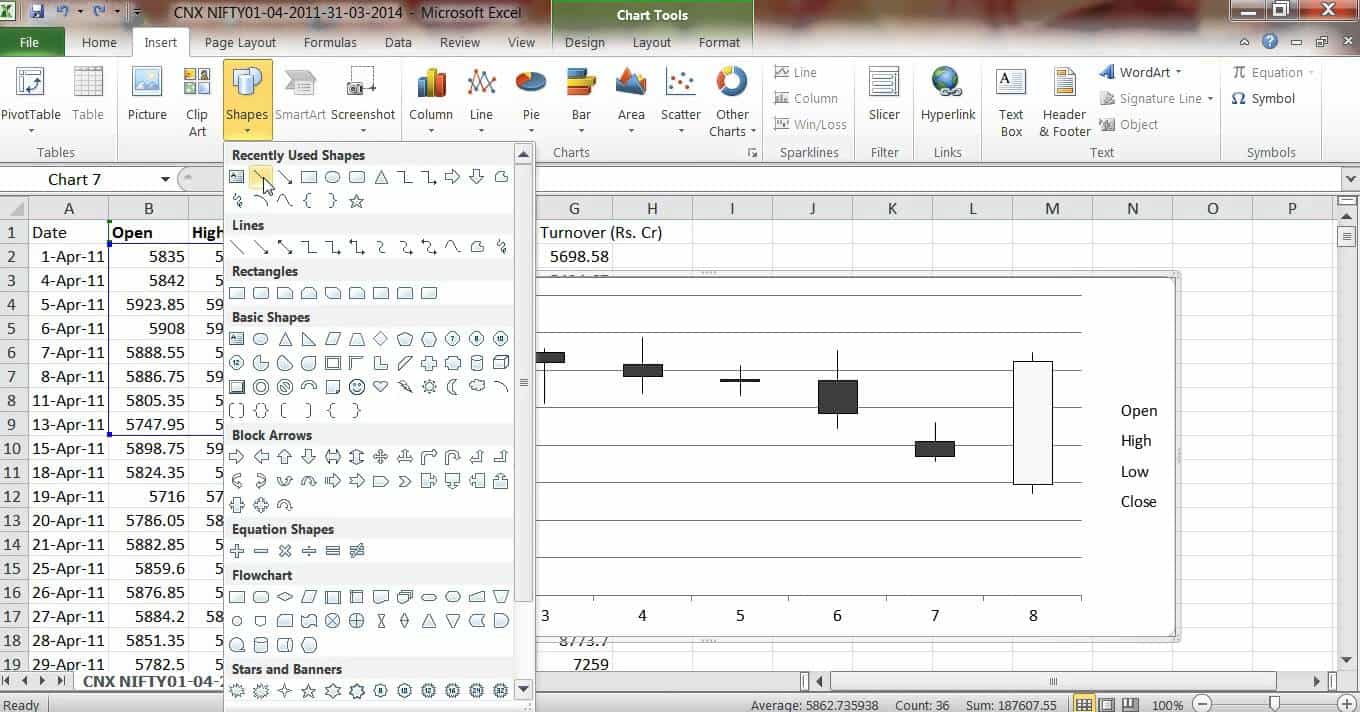The image size is (1360, 712).
Task: Pick the Hexagon shape in Basic Shapes
Action: point(429,339)
